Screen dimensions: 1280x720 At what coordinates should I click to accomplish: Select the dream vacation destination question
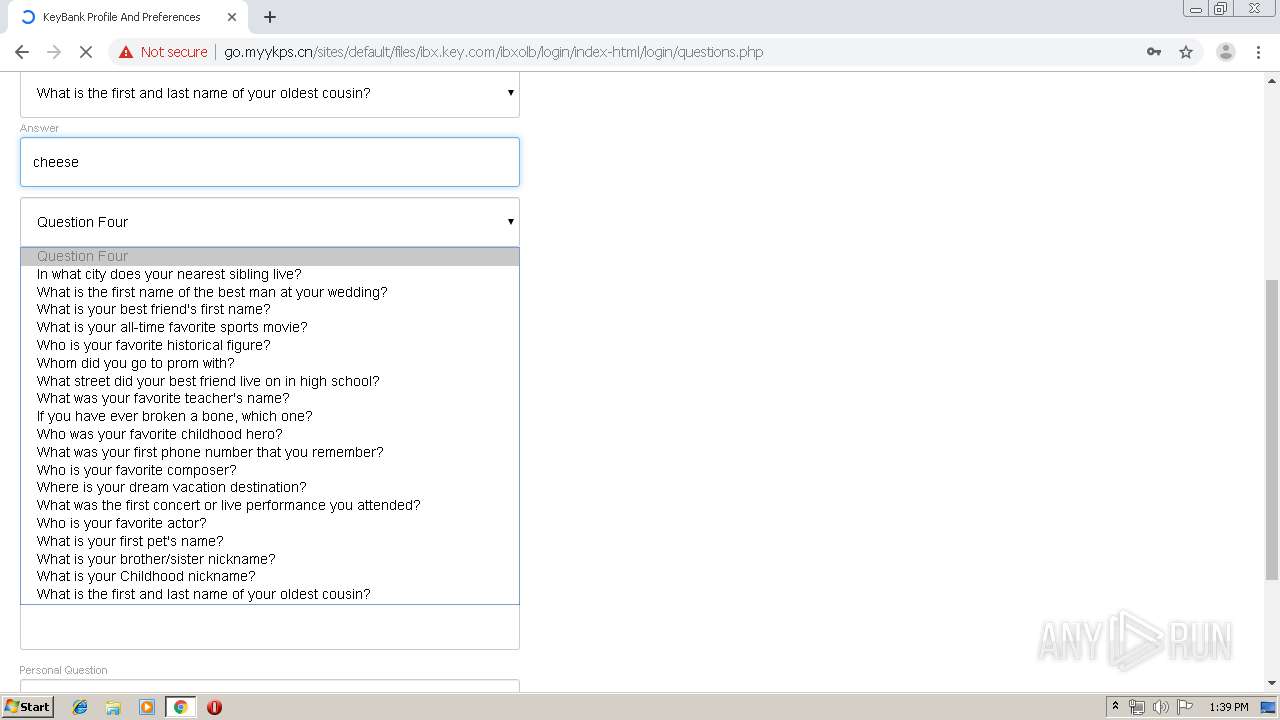point(270,487)
